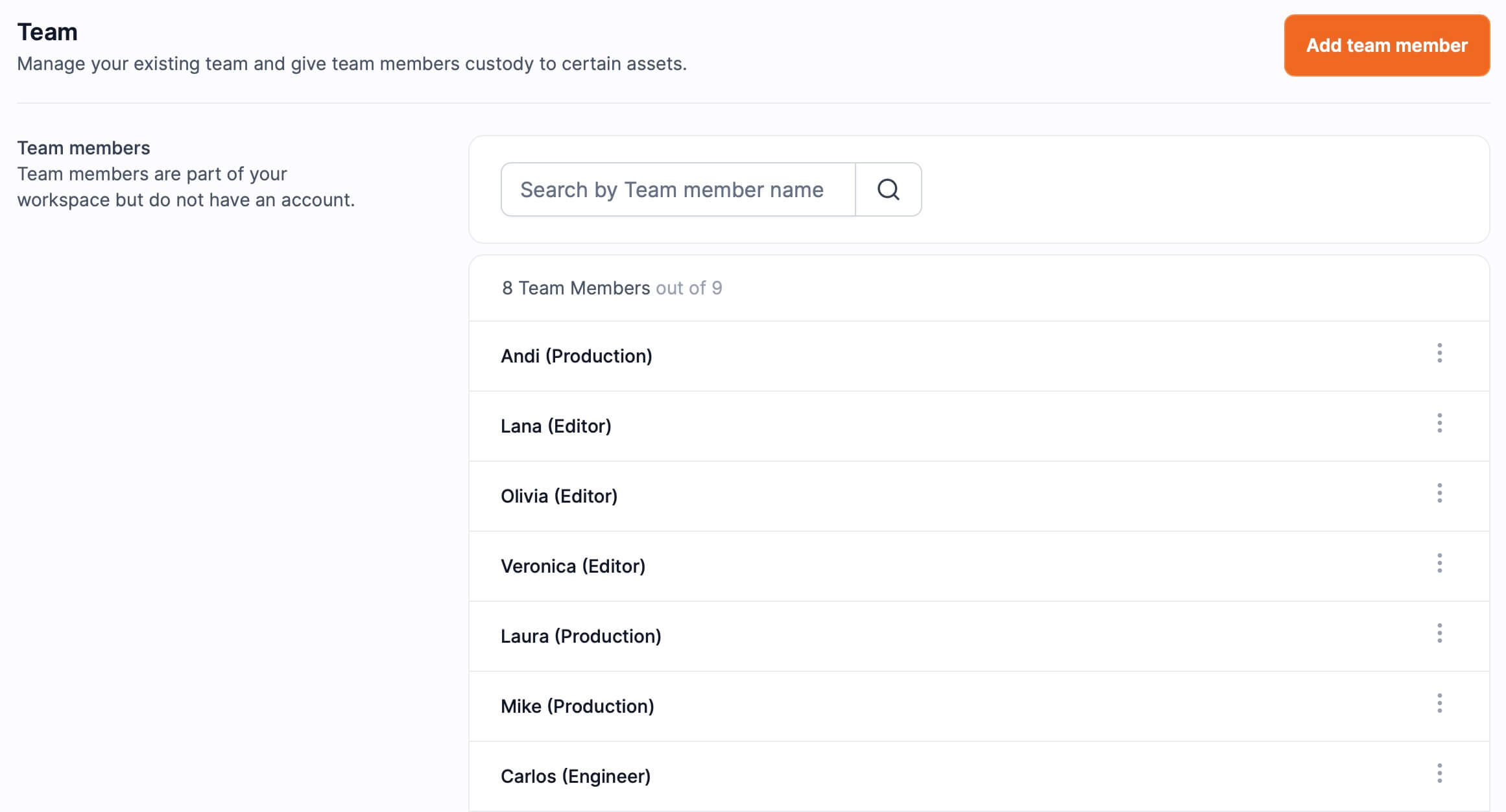Click the Mike (Production) entry
The width and height of the screenshot is (1506, 812).
tap(577, 706)
